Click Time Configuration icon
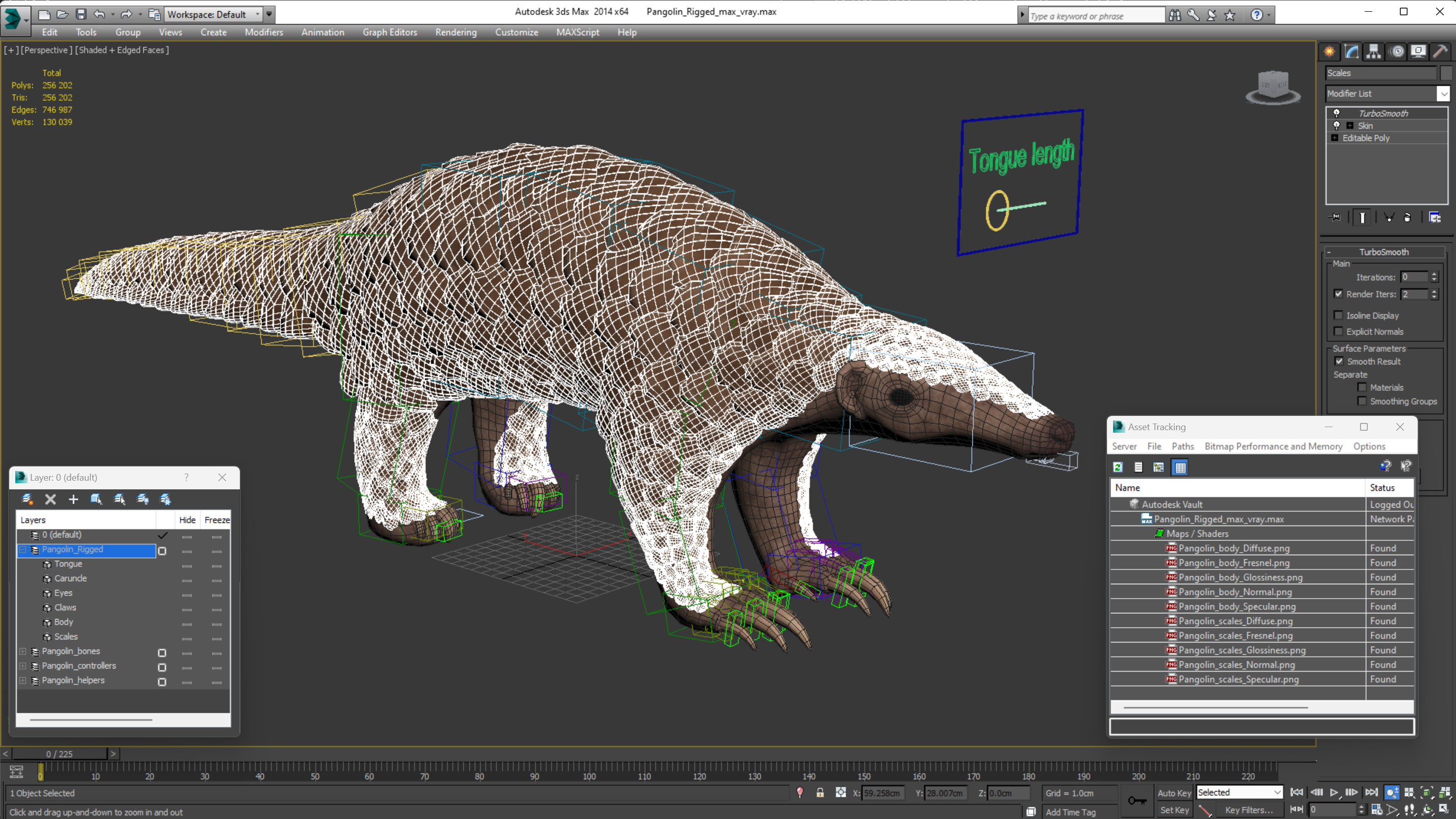Image resolution: width=1456 pixels, height=819 pixels. (1377, 809)
